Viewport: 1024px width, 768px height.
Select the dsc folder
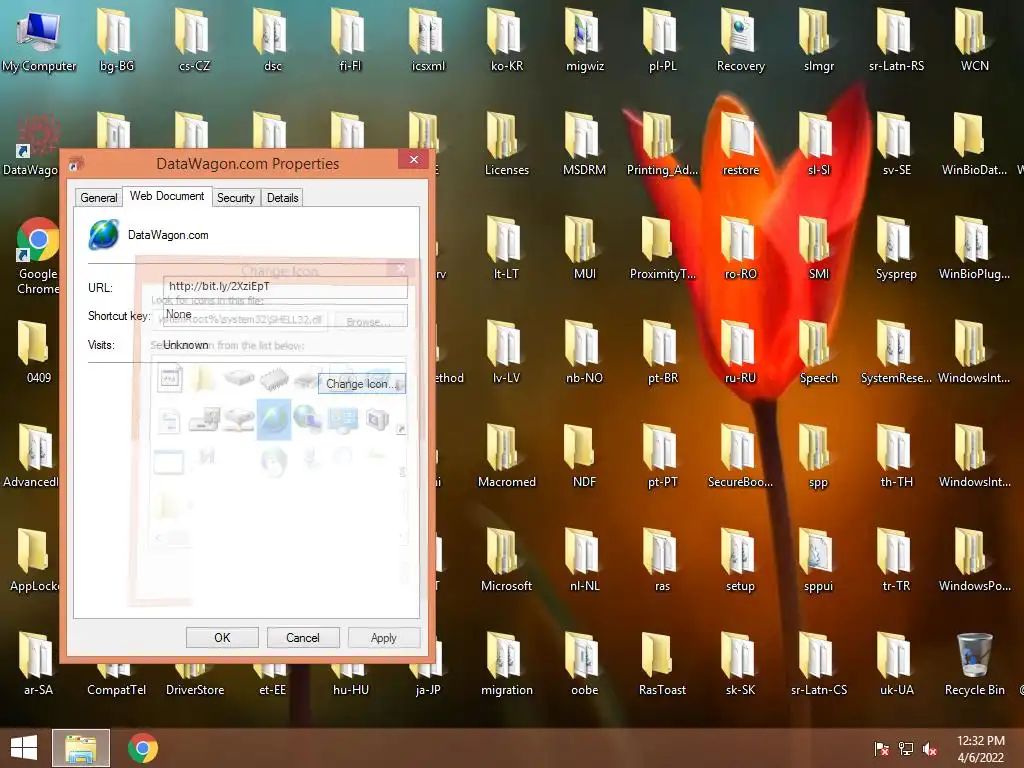pos(272,40)
